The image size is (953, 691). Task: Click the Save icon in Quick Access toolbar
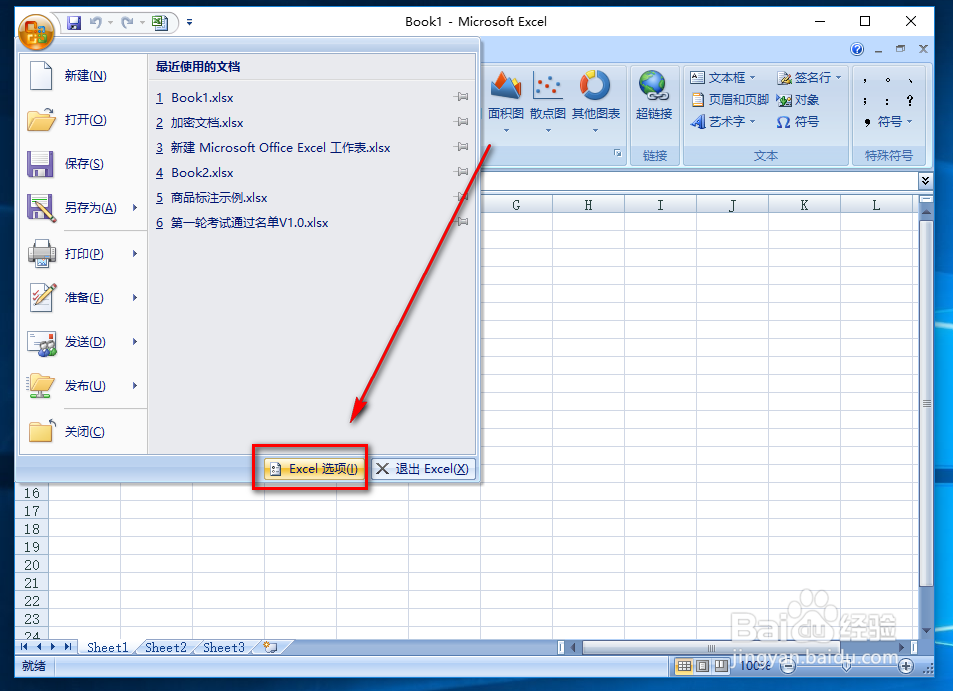(74, 23)
